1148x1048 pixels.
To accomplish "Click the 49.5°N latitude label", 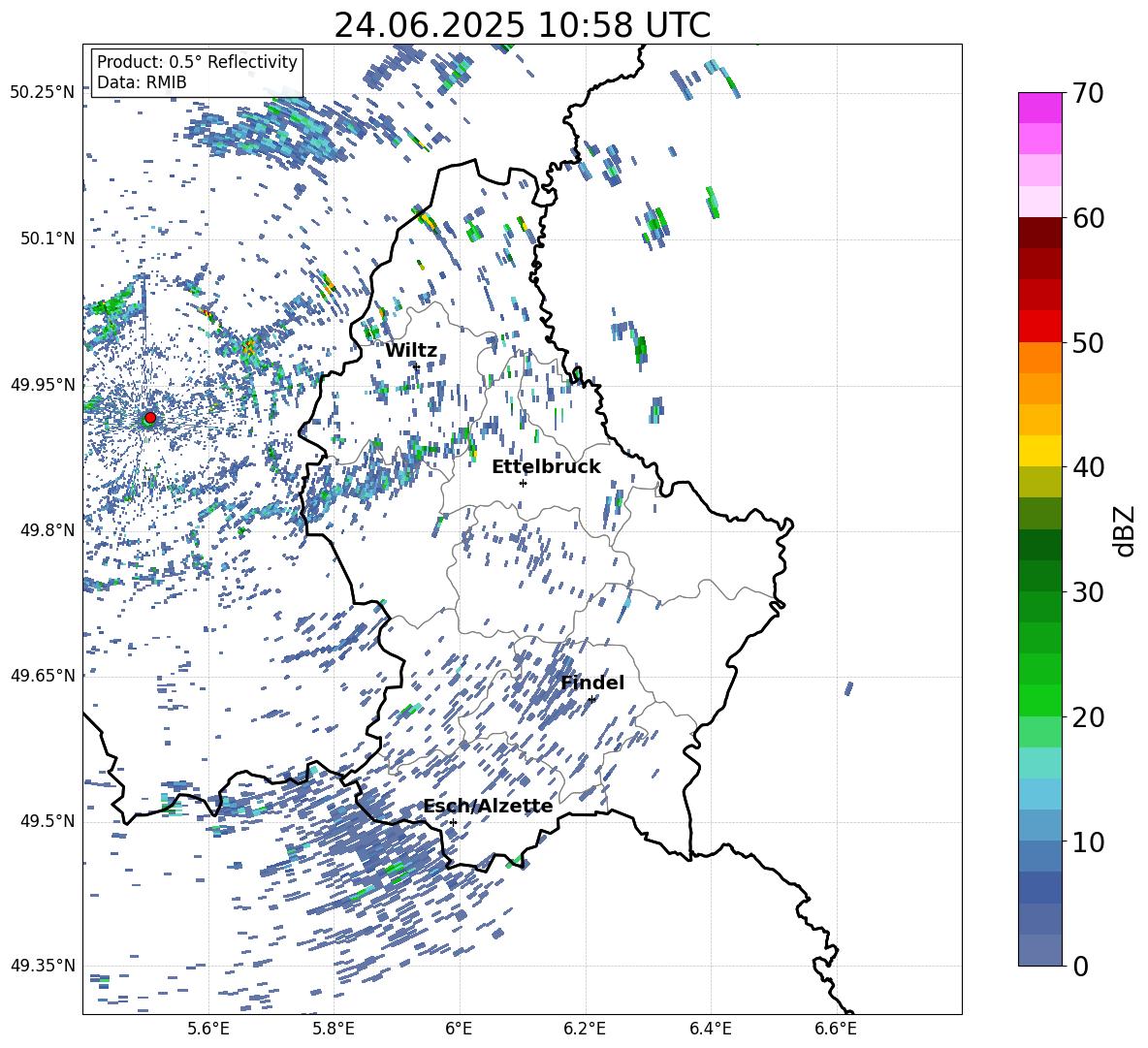I will [x=48, y=821].
